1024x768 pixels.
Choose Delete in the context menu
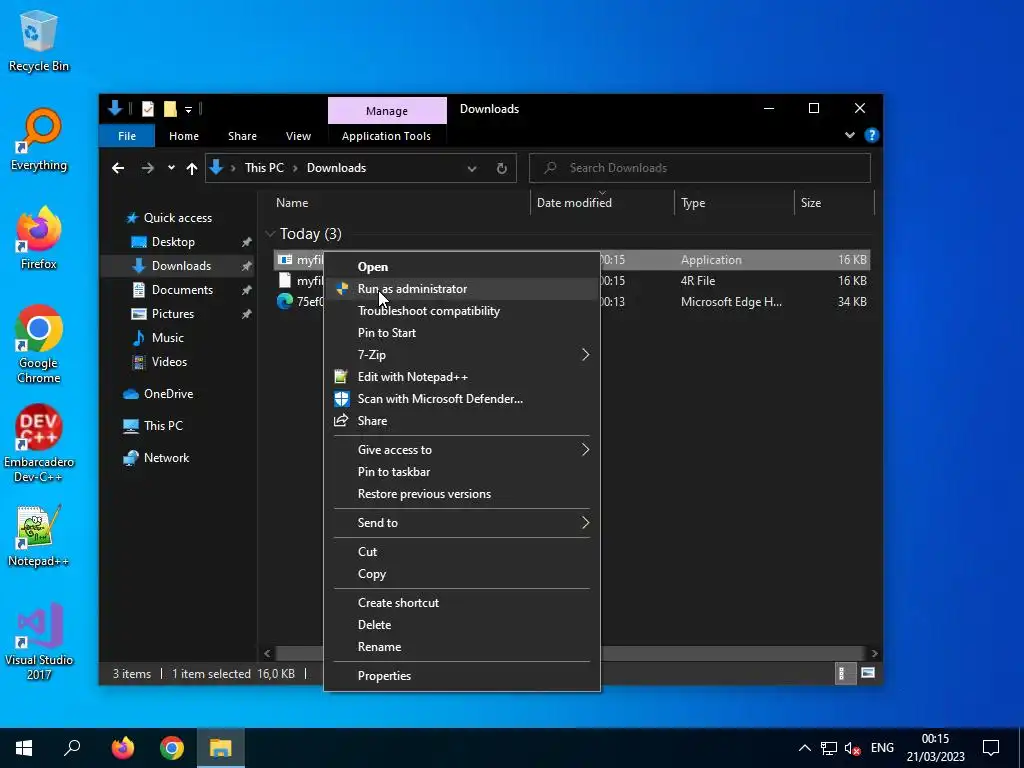[x=462, y=625]
